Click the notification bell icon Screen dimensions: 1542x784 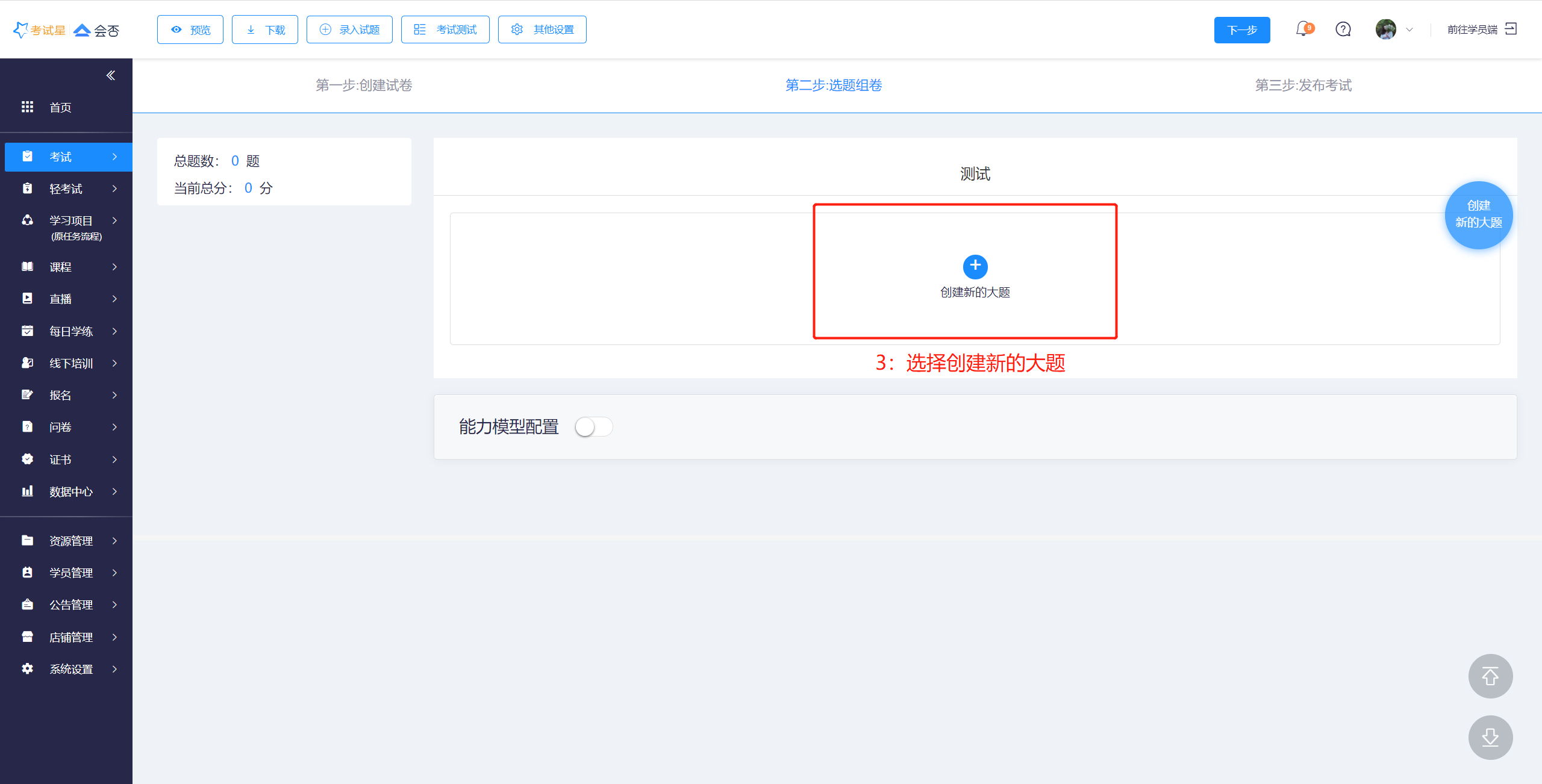pyautogui.click(x=1303, y=29)
